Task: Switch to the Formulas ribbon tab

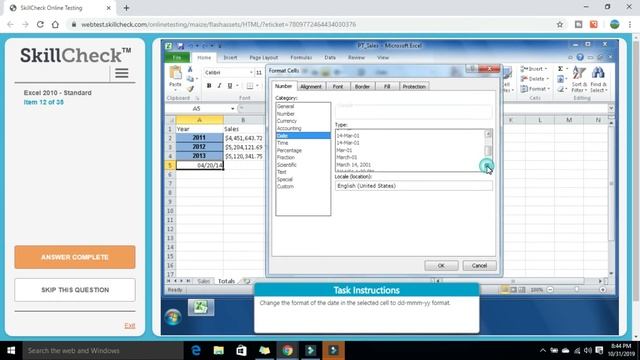Action: coord(301,58)
